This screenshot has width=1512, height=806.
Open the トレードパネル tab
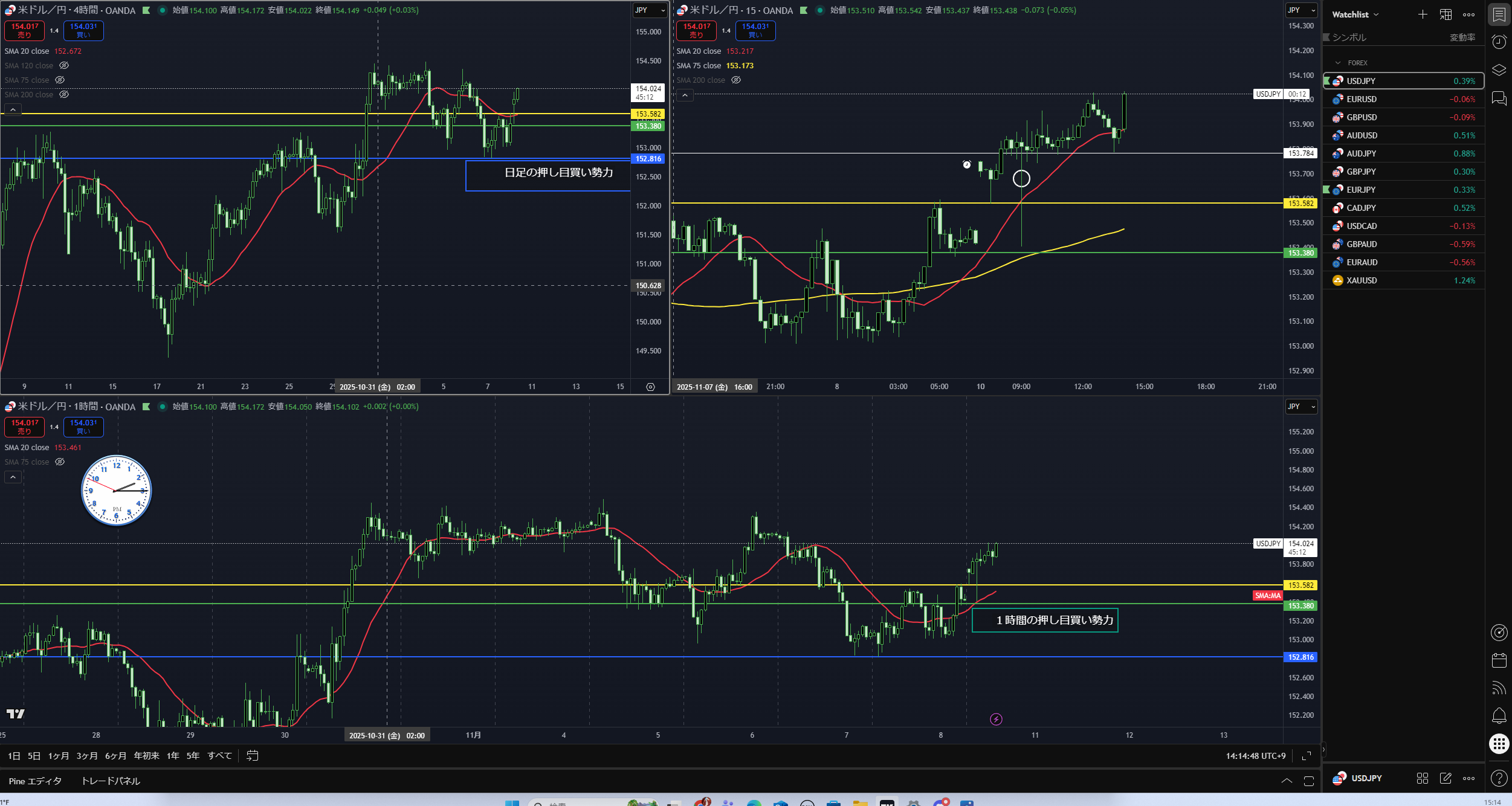click(x=111, y=781)
